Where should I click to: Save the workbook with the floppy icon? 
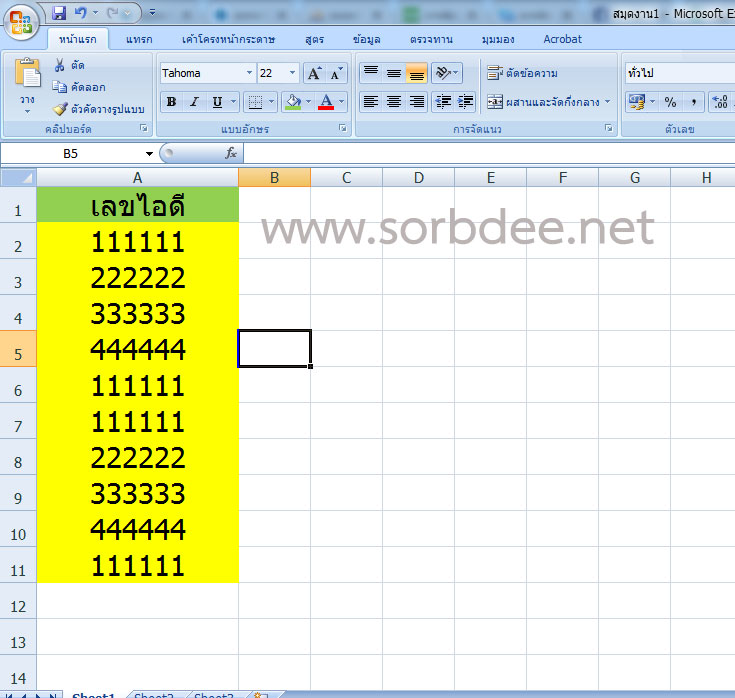[59, 13]
